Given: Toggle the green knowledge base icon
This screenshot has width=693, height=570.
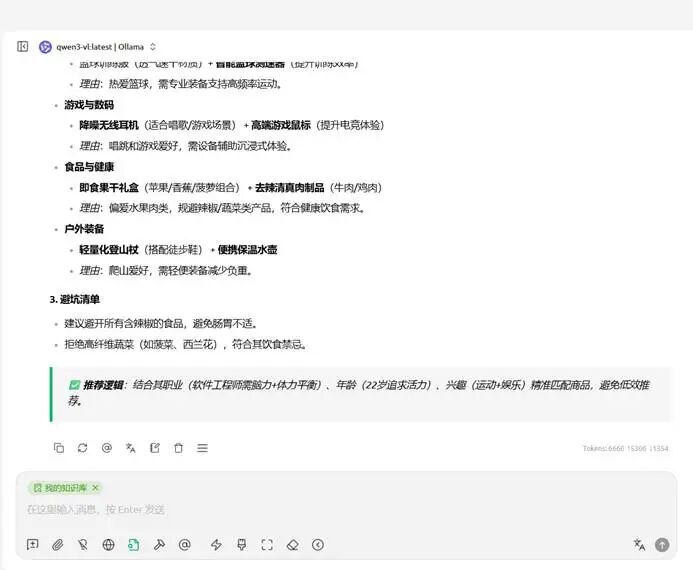Looking at the screenshot, I should pyautogui.click(x=133, y=545).
